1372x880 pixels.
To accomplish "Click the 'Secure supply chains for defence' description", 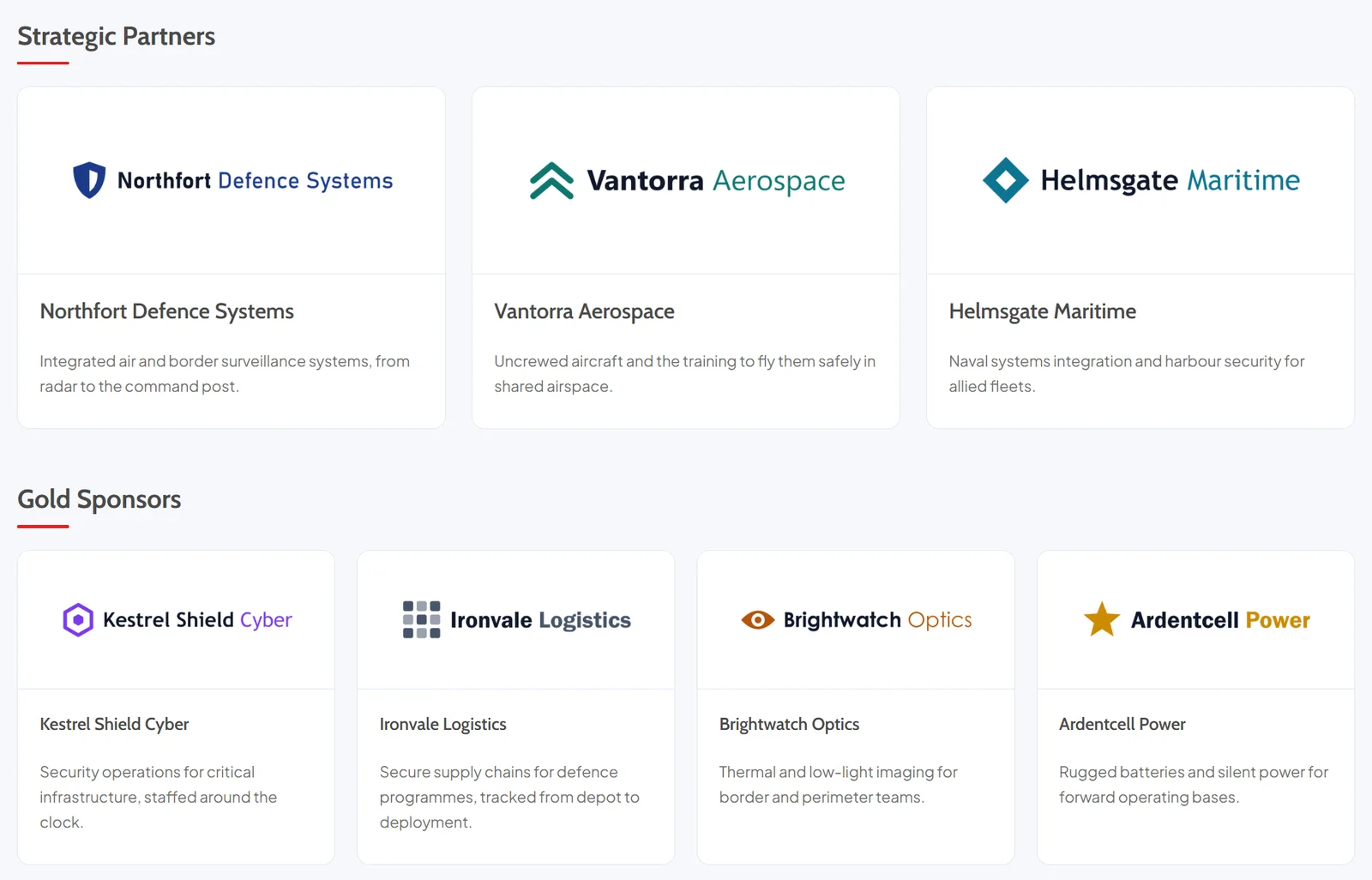I will click(509, 797).
